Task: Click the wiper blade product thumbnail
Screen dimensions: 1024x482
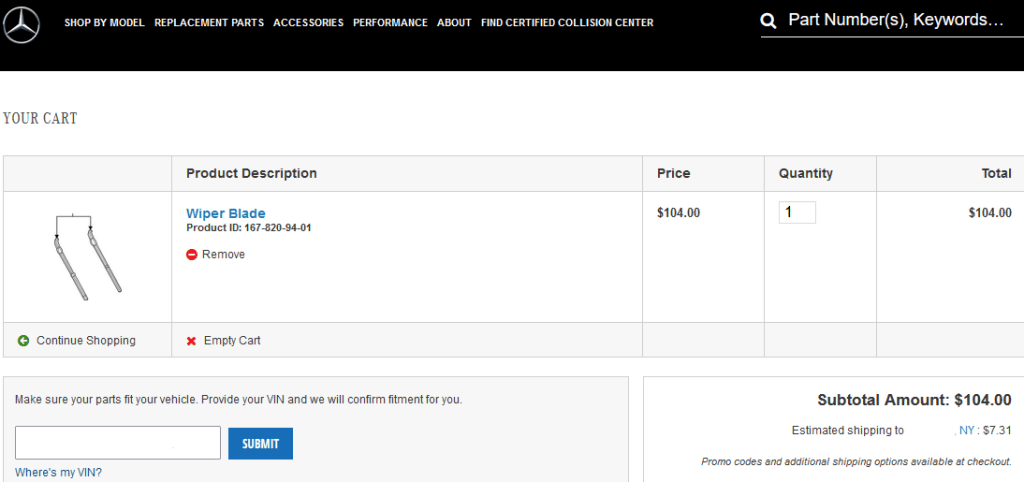Action: [x=87, y=256]
